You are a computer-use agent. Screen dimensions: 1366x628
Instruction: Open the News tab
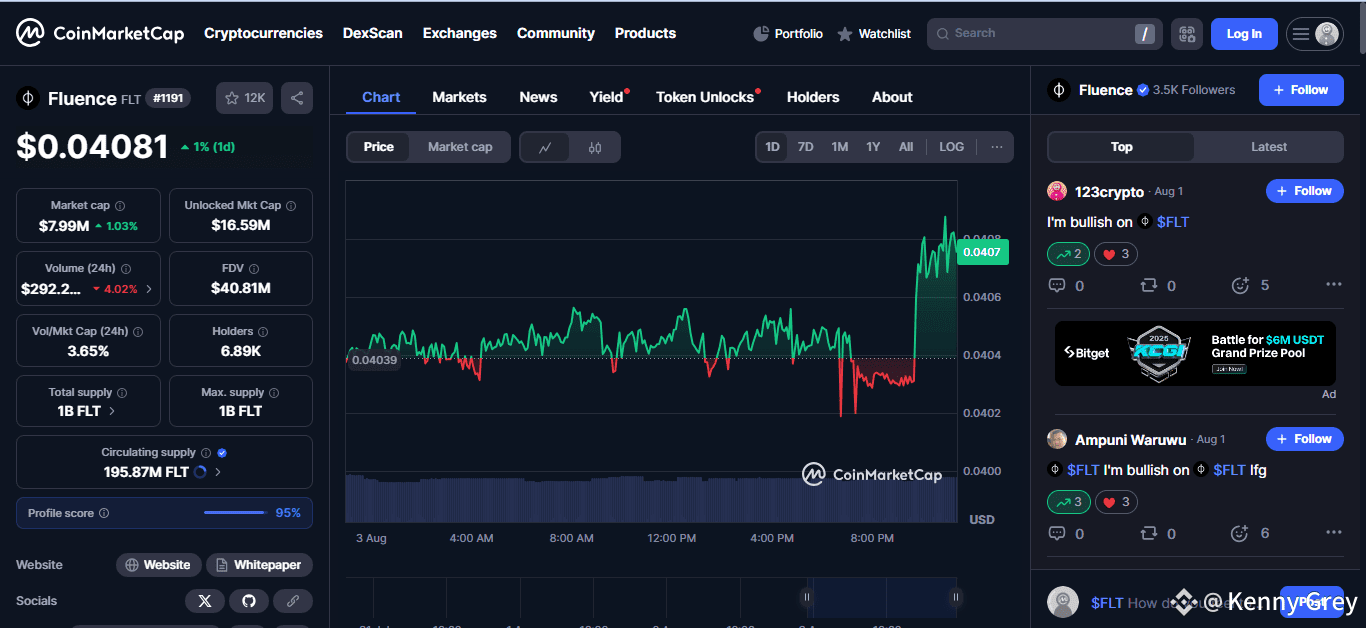click(538, 97)
